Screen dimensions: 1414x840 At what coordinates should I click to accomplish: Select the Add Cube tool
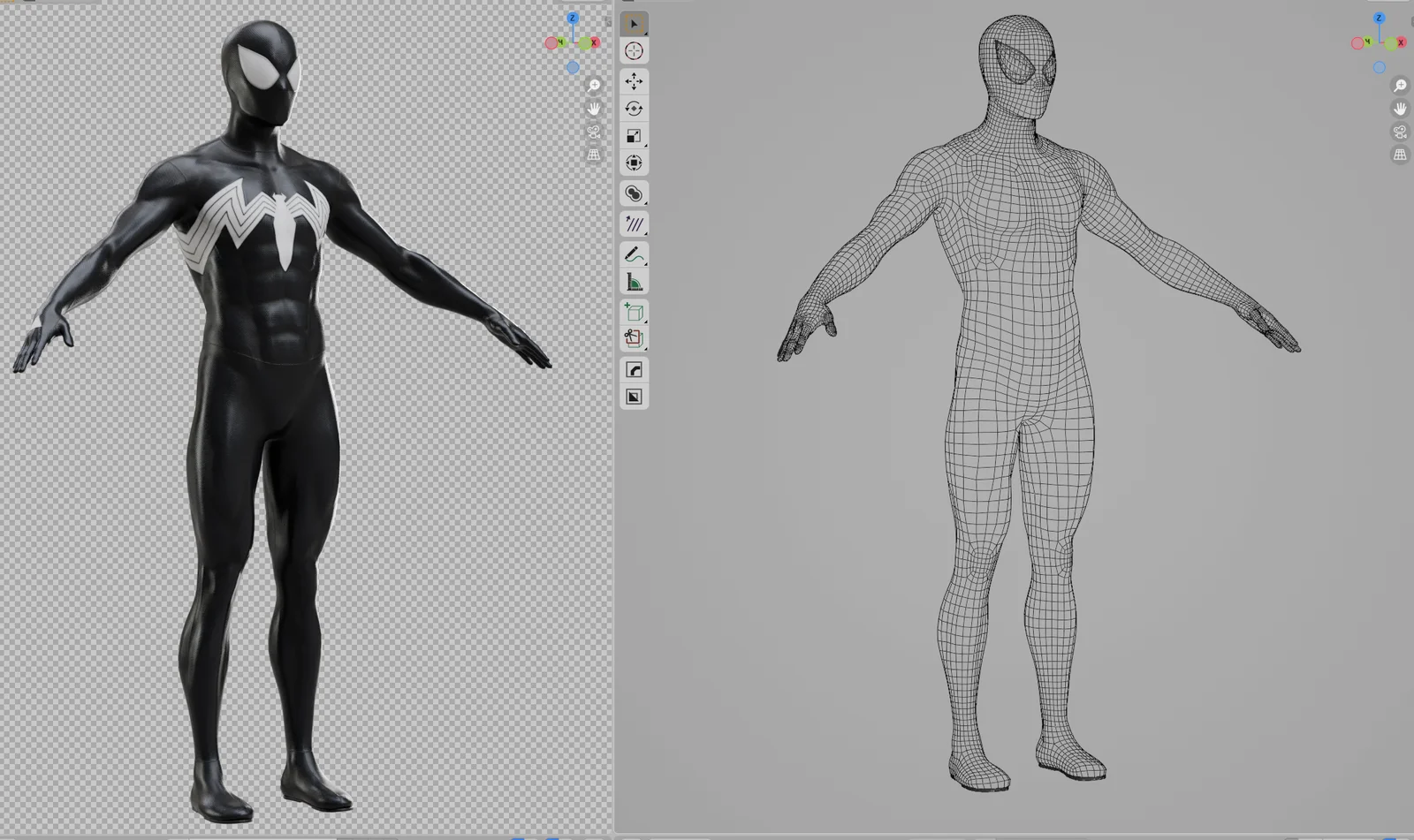click(x=633, y=312)
